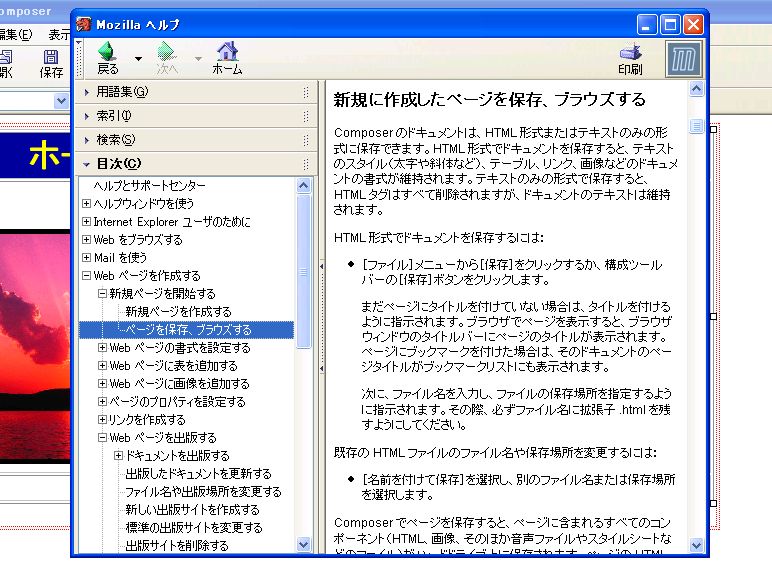Expand the ヘルプウィンドウを使う tree node
The image size is (772, 566).
(86, 203)
